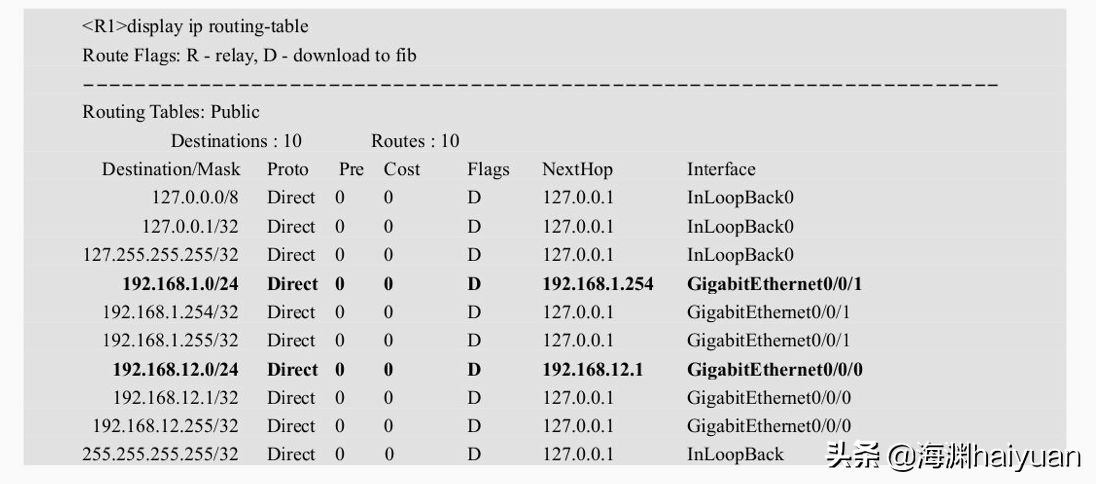Click the 头条 @海渊haiyuan watermark
Screen dimensions: 1096x484
point(953,458)
